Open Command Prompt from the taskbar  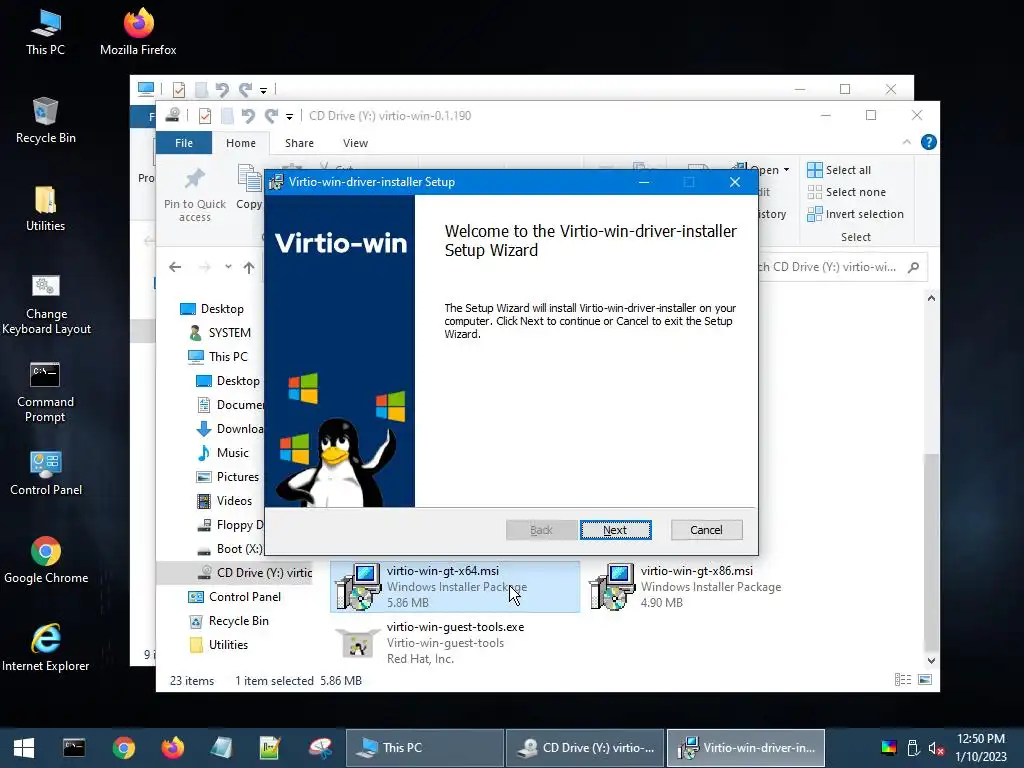click(x=74, y=748)
